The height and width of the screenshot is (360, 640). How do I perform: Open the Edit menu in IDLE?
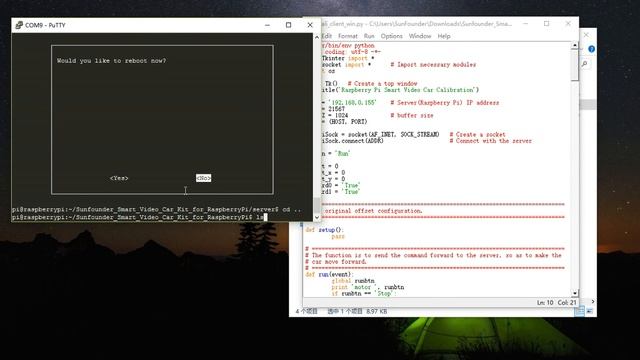[327, 36]
